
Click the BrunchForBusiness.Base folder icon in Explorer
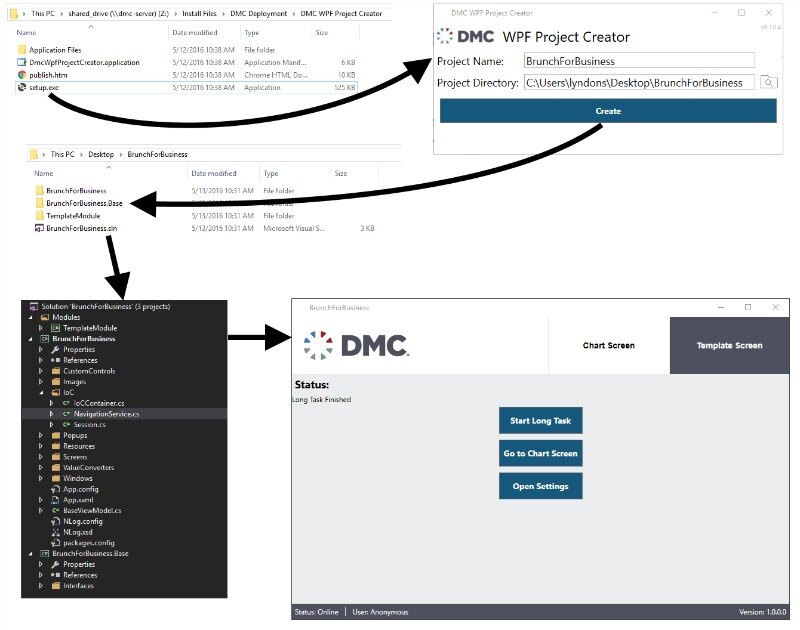pyautogui.click(x=40, y=203)
